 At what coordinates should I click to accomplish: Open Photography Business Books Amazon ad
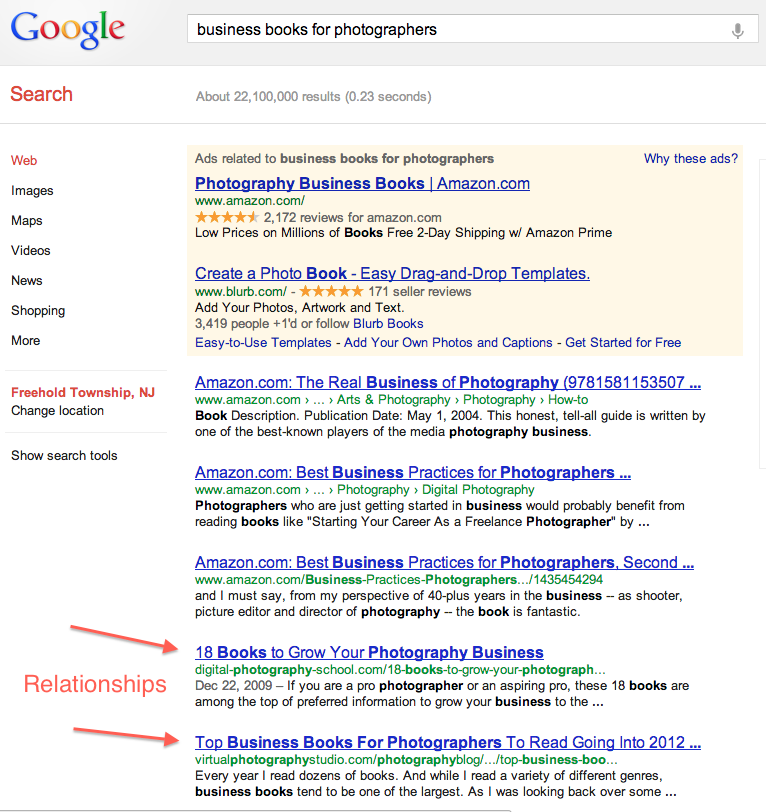click(362, 184)
